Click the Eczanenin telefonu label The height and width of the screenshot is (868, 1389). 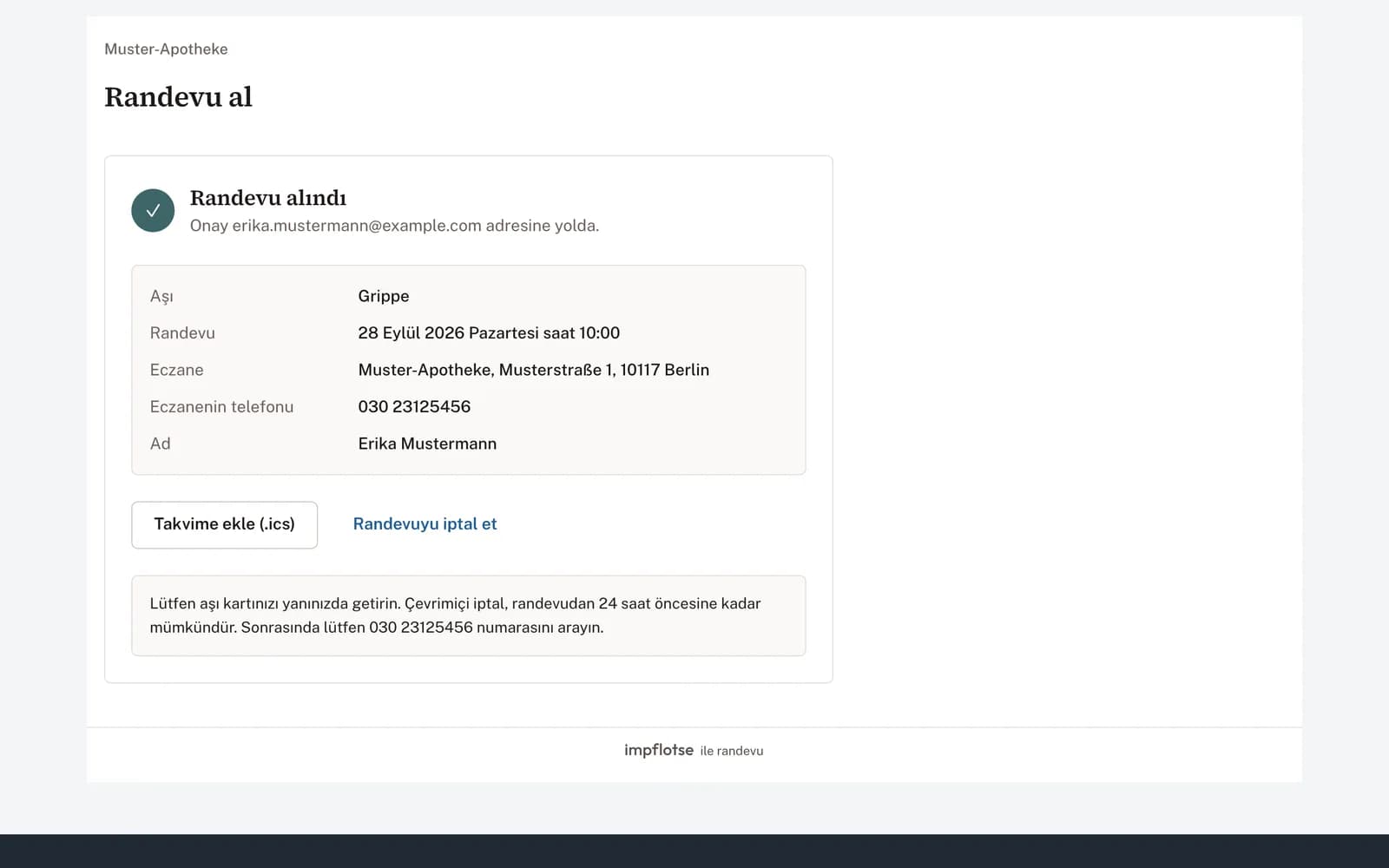(221, 406)
